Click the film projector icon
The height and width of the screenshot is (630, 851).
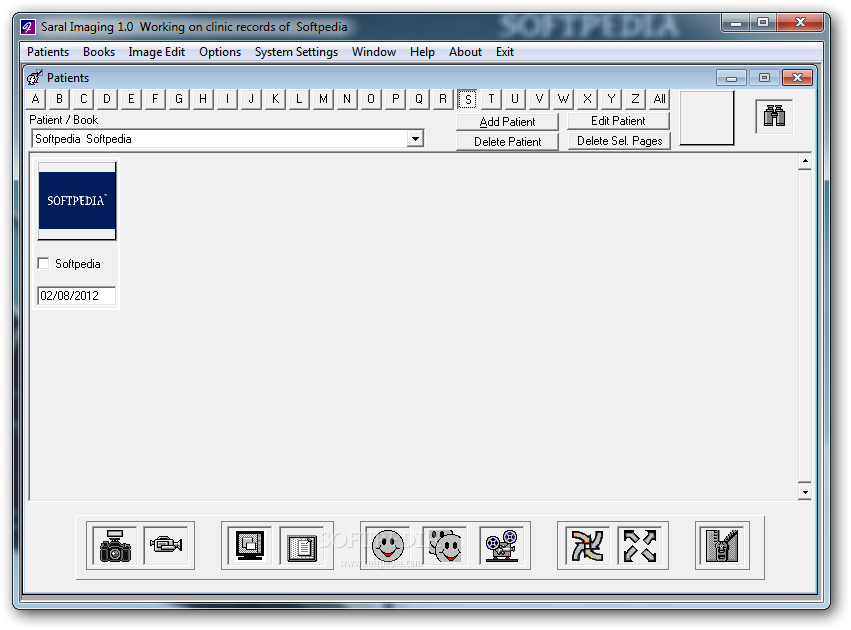[501, 545]
